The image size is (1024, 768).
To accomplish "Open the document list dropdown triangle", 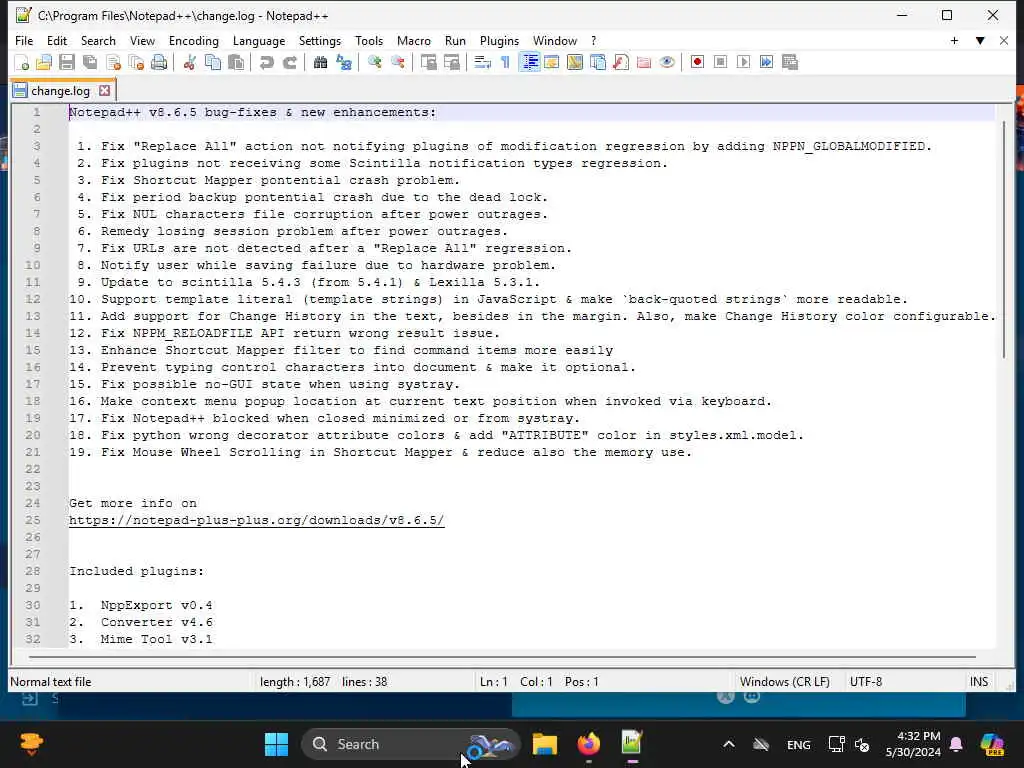I will [980, 40].
